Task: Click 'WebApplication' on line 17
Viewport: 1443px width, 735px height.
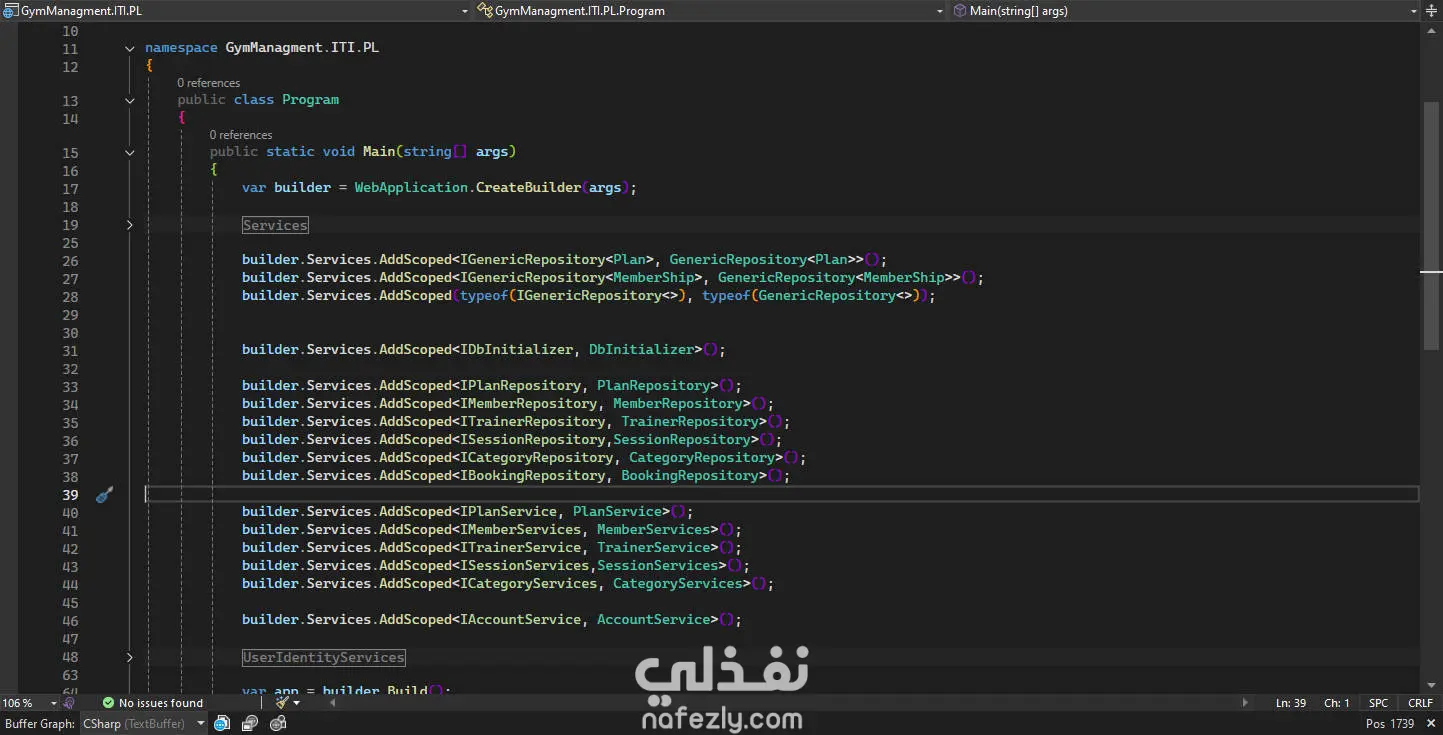Action: click(411, 188)
